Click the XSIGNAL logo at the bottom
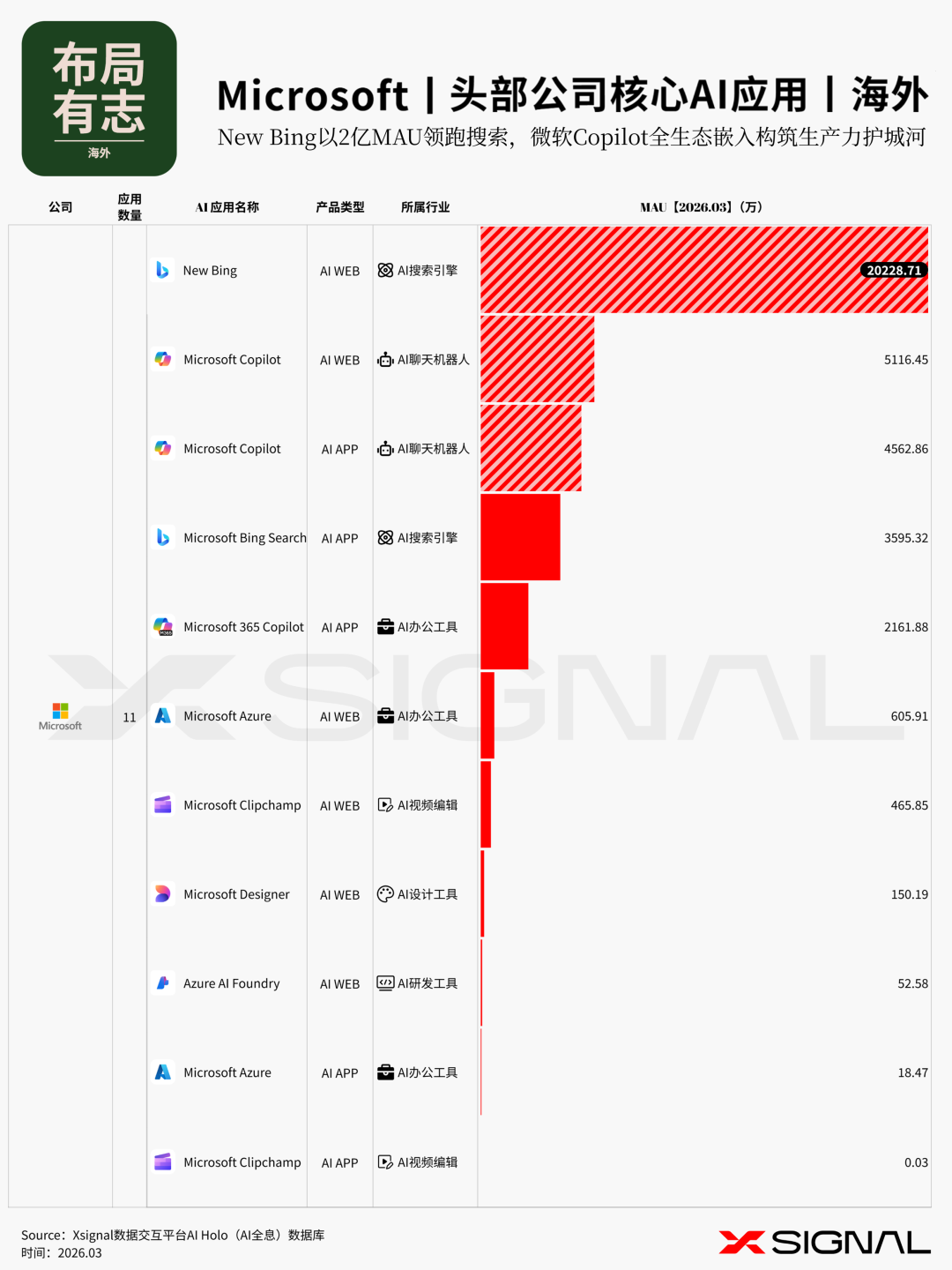Viewport: 952px width, 1270px height. point(824,1243)
